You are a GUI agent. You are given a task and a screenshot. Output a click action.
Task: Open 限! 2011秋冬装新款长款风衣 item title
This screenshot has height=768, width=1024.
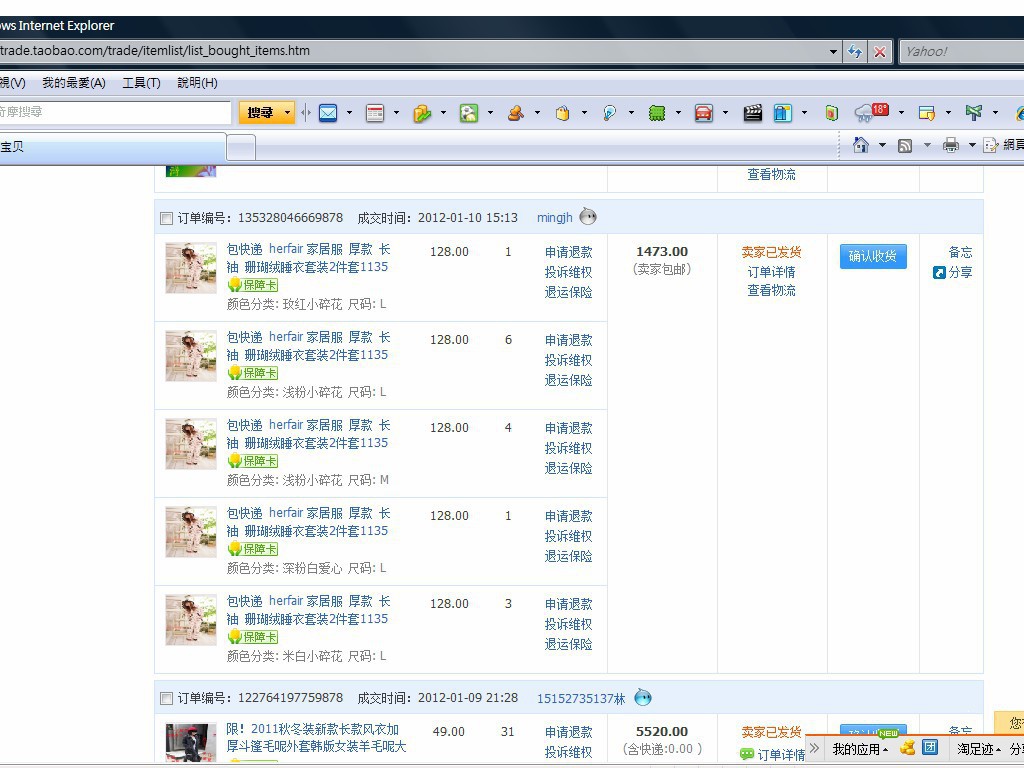point(316,737)
